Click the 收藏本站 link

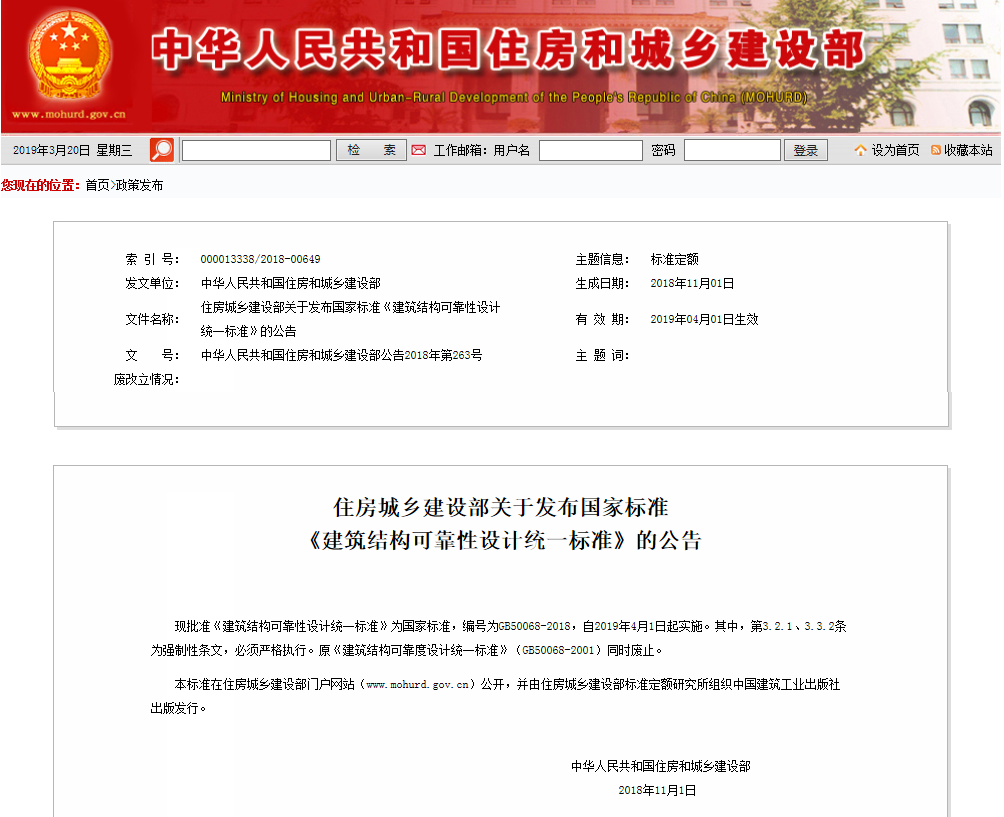click(x=968, y=150)
